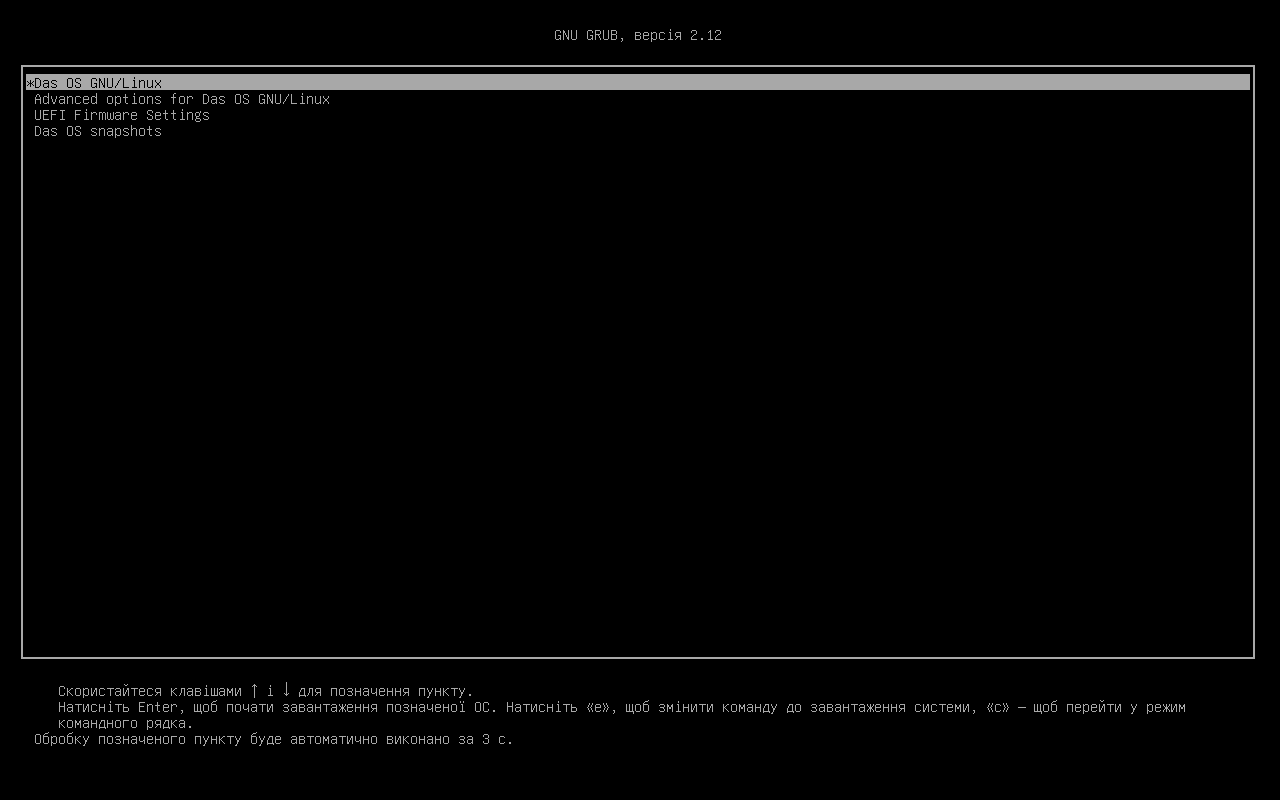Click the asterisk marker beside Das OS GNU/Linux

pos(30,83)
